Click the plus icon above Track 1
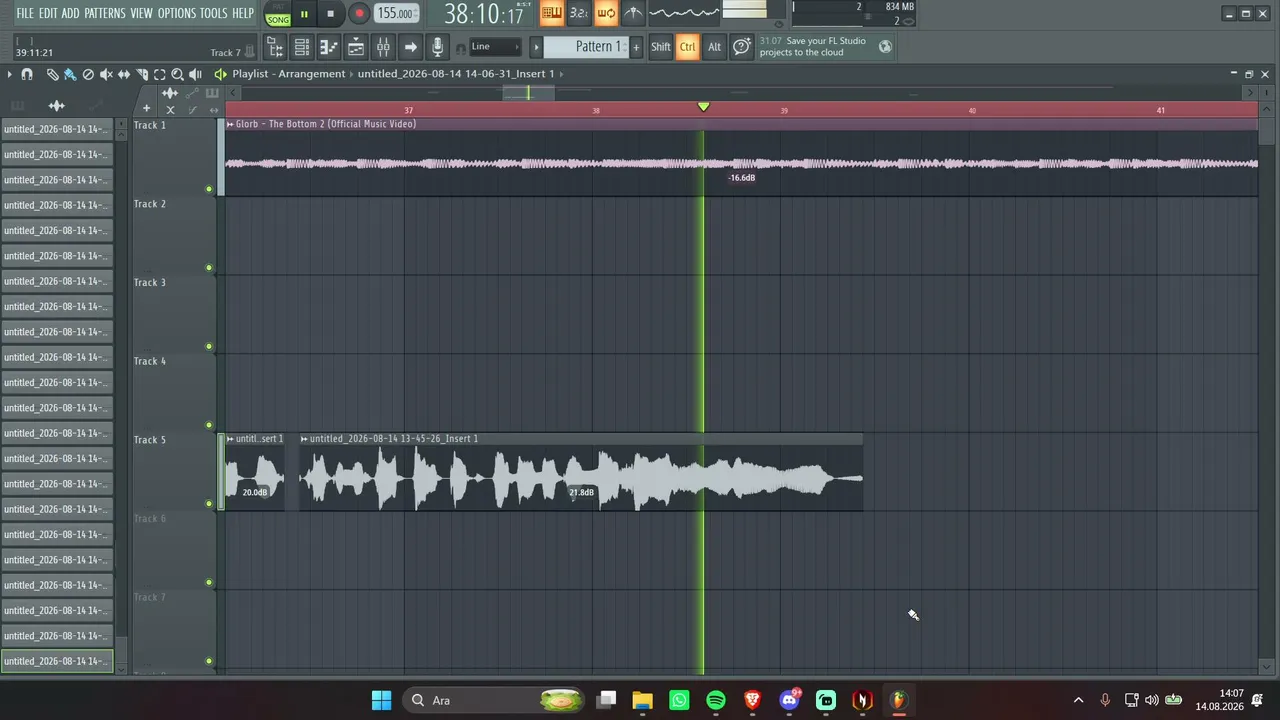 [x=146, y=109]
